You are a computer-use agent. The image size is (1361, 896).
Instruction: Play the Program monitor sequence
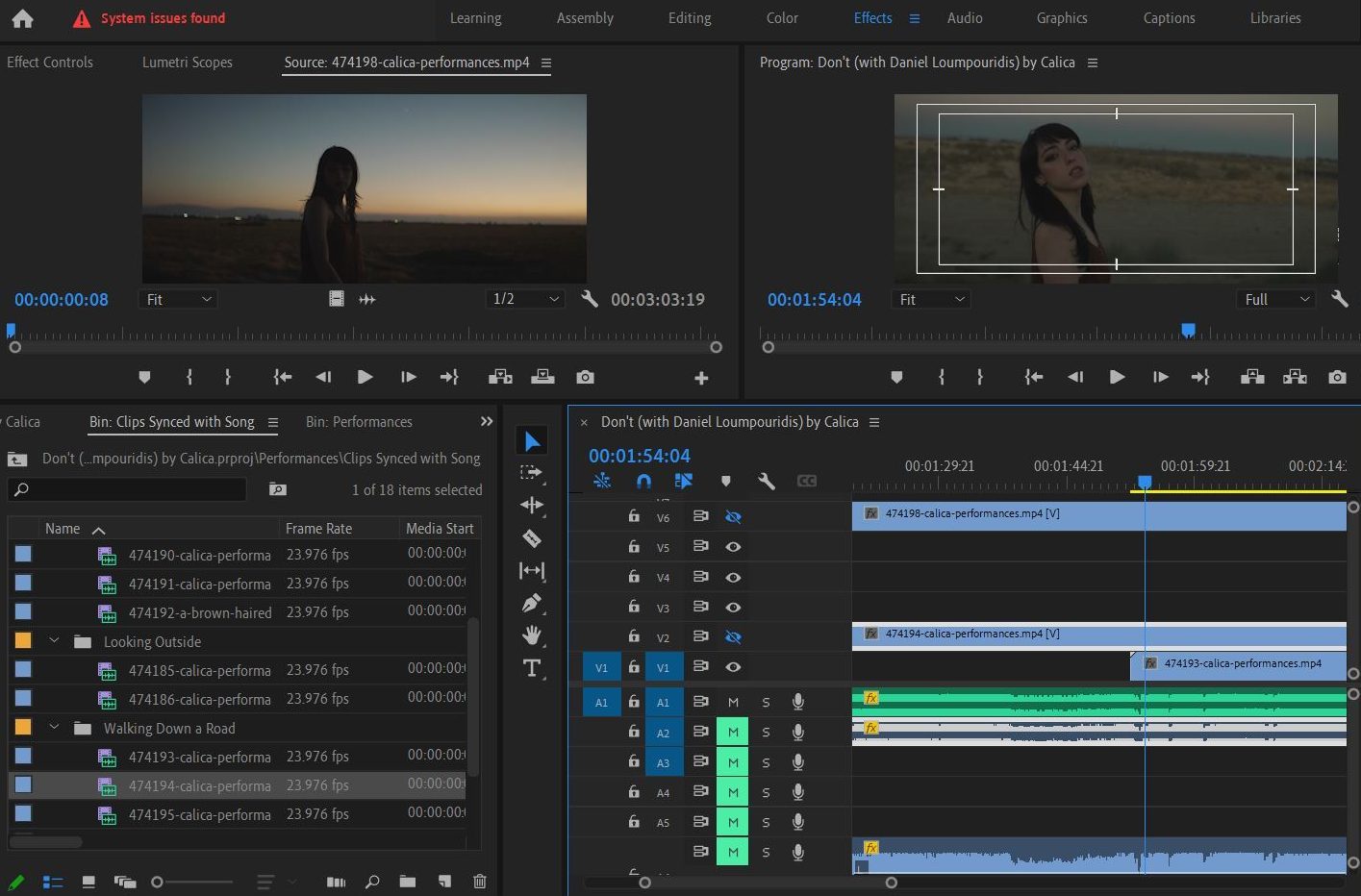pyautogui.click(x=1117, y=377)
